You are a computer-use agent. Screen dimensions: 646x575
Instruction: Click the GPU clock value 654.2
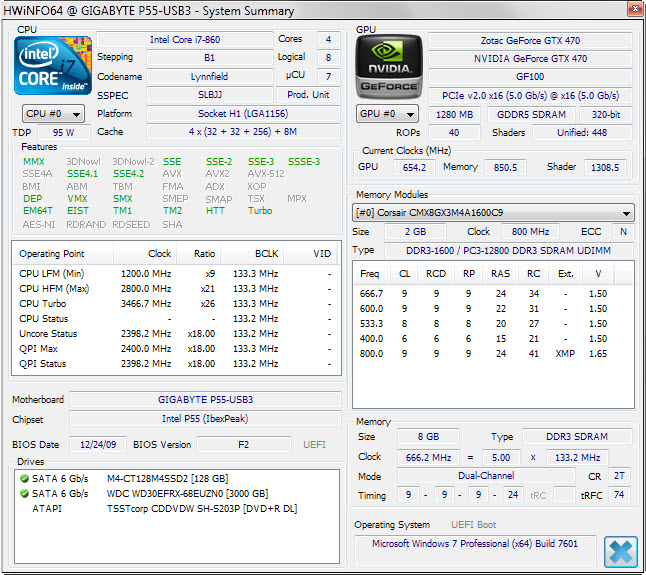[x=414, y=167]
